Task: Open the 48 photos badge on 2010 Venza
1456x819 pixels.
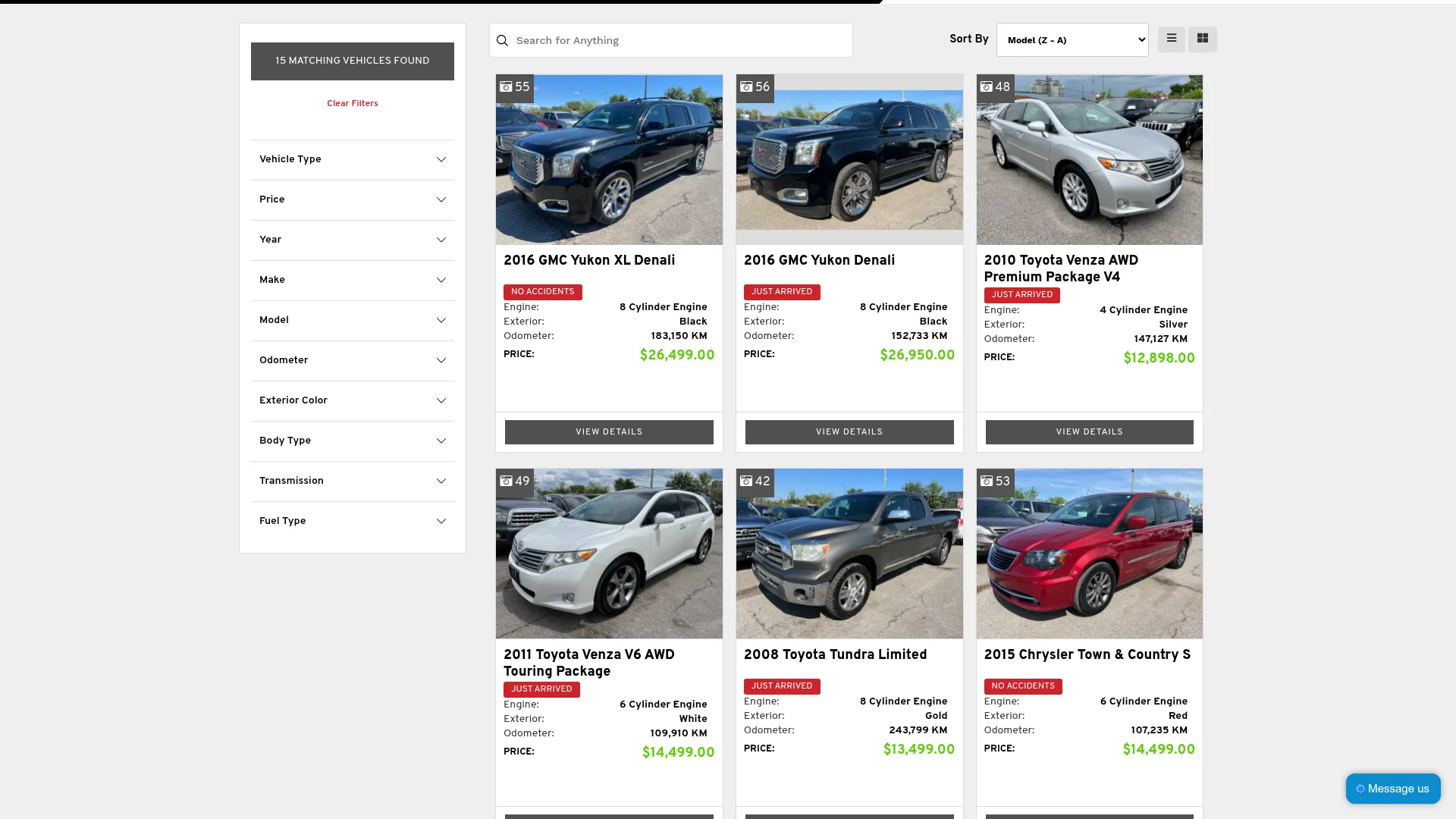Action: click(995, 87)
